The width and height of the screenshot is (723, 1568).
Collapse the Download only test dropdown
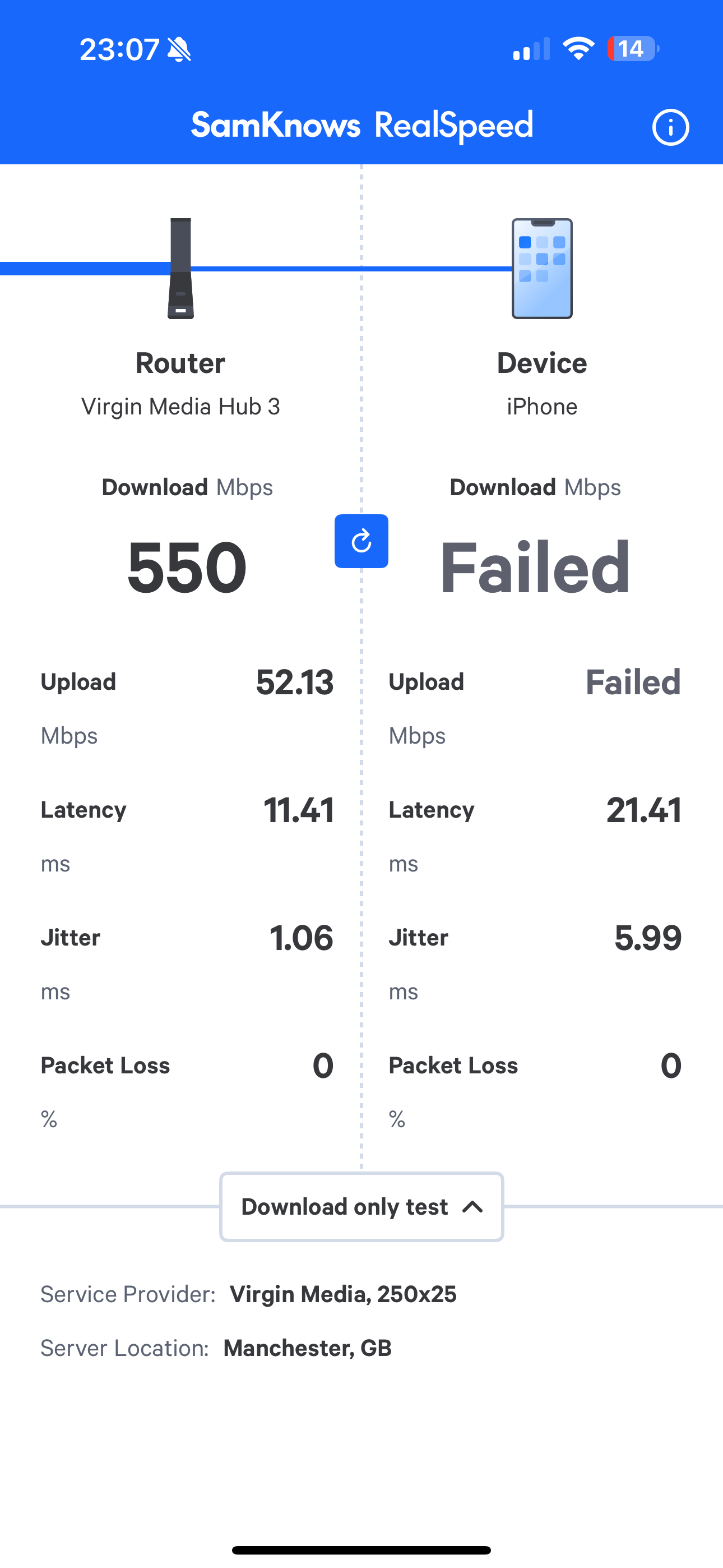point(361,1206)
